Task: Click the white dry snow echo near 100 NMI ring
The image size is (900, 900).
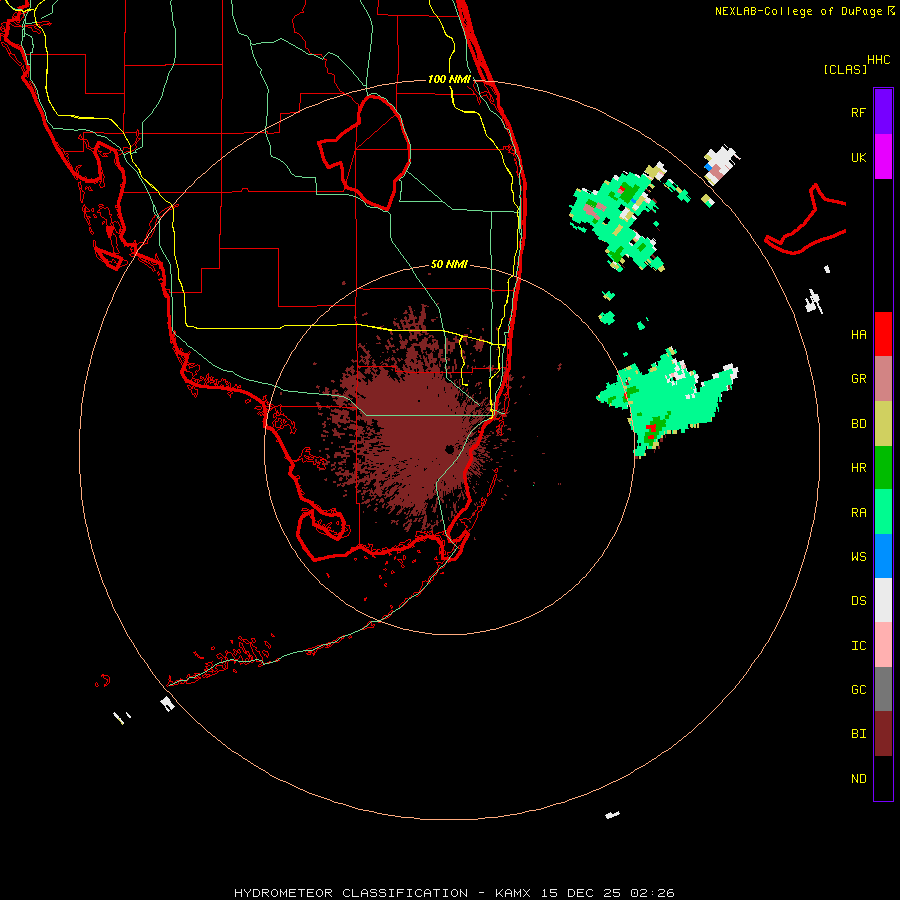Action: (x=721, y=164)
